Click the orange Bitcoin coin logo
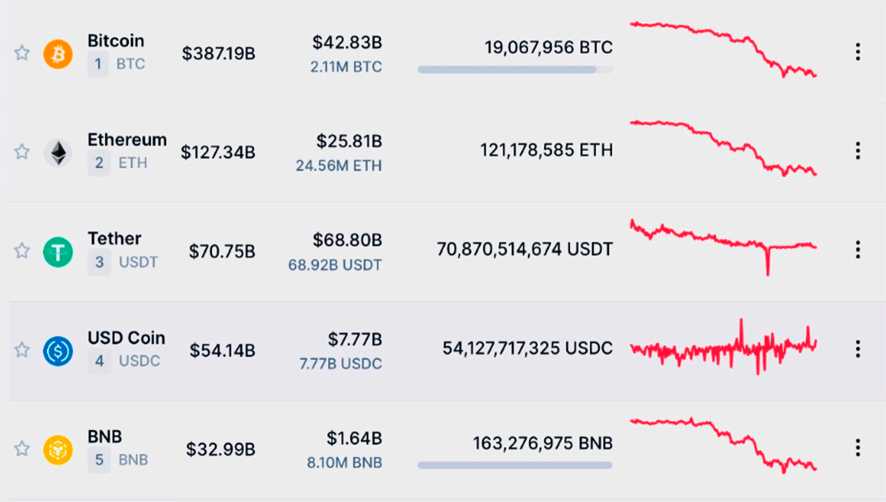Screen dimensions: 886x502 click(x=58, y=53)
